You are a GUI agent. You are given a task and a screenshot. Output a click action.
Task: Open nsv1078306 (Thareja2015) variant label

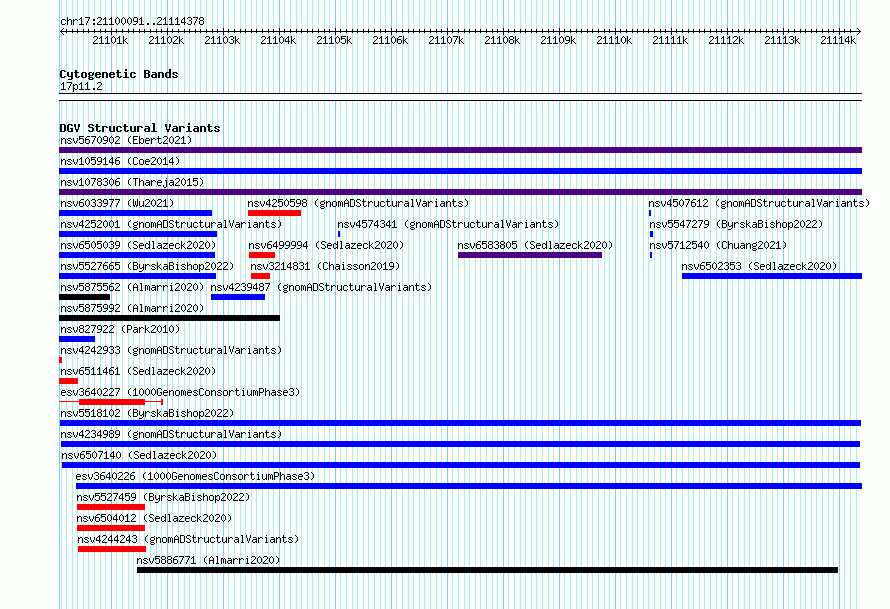click(132, 182)
